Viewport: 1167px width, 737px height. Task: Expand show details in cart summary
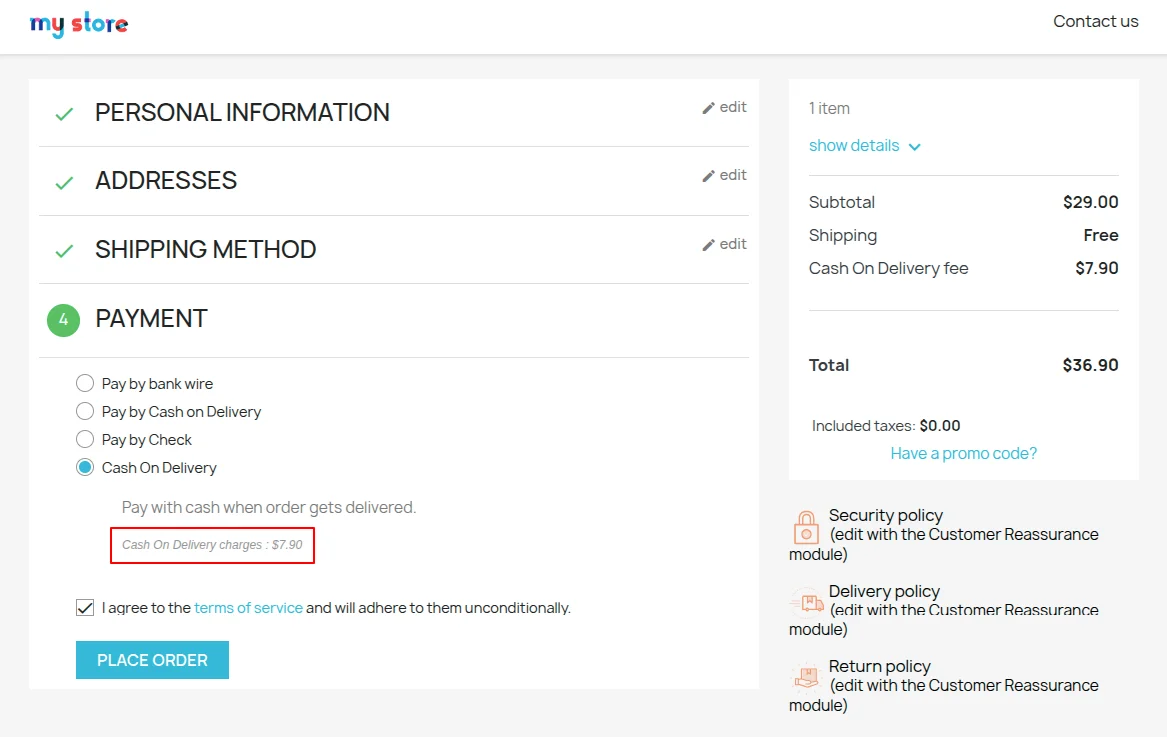854,145
